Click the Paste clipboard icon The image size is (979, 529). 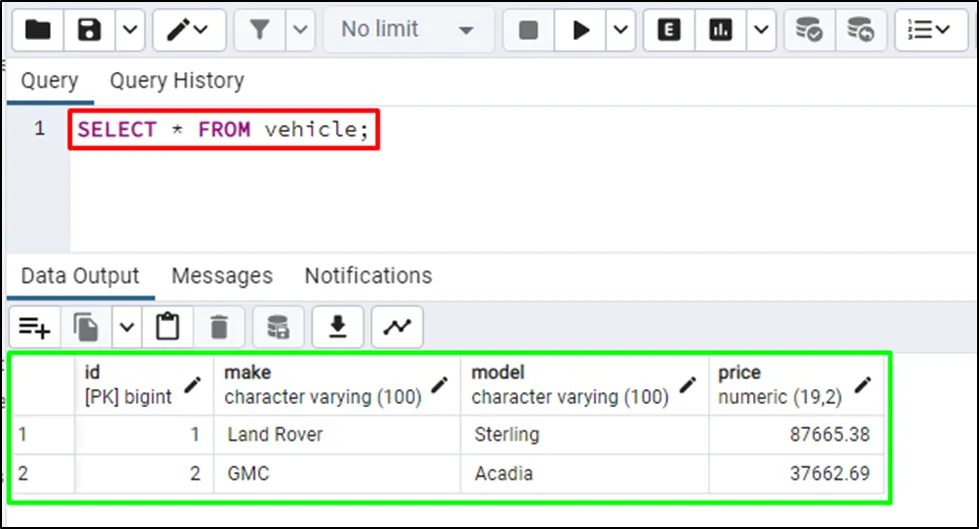(x=168, y=326)
